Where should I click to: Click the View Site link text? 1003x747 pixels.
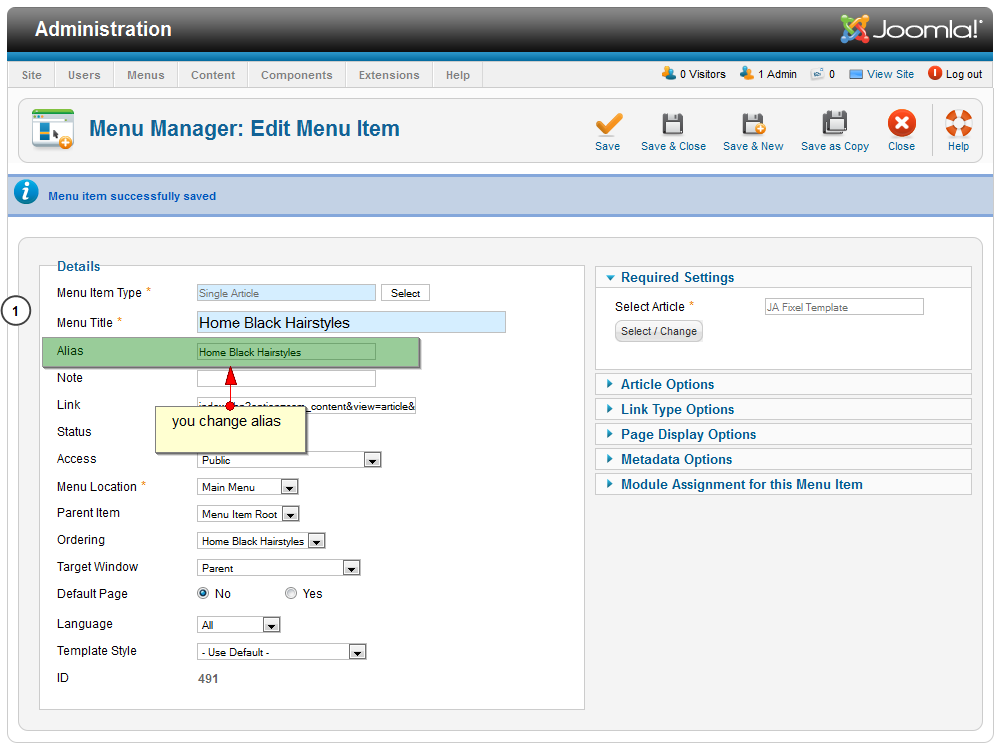tap(890, 74)
